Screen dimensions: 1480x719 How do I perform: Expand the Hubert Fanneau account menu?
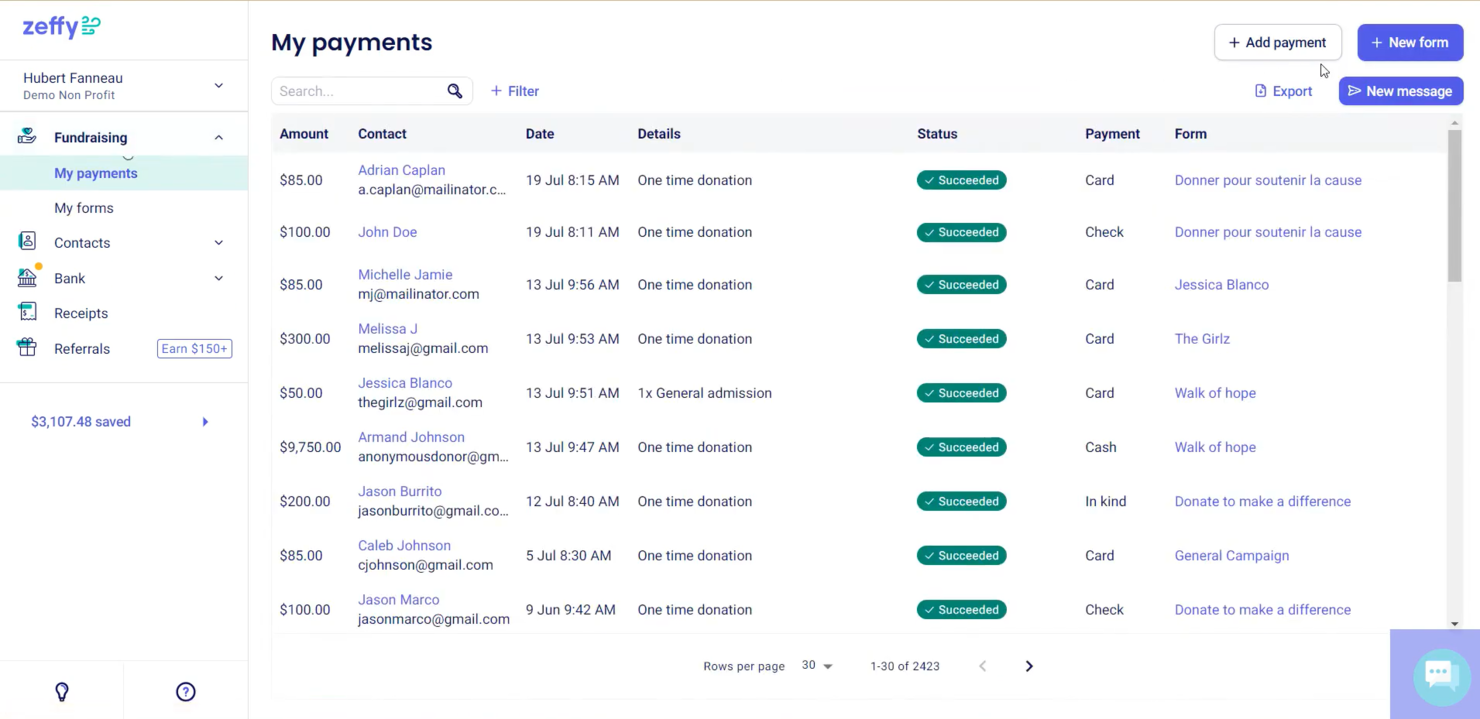tap(218, 86)
